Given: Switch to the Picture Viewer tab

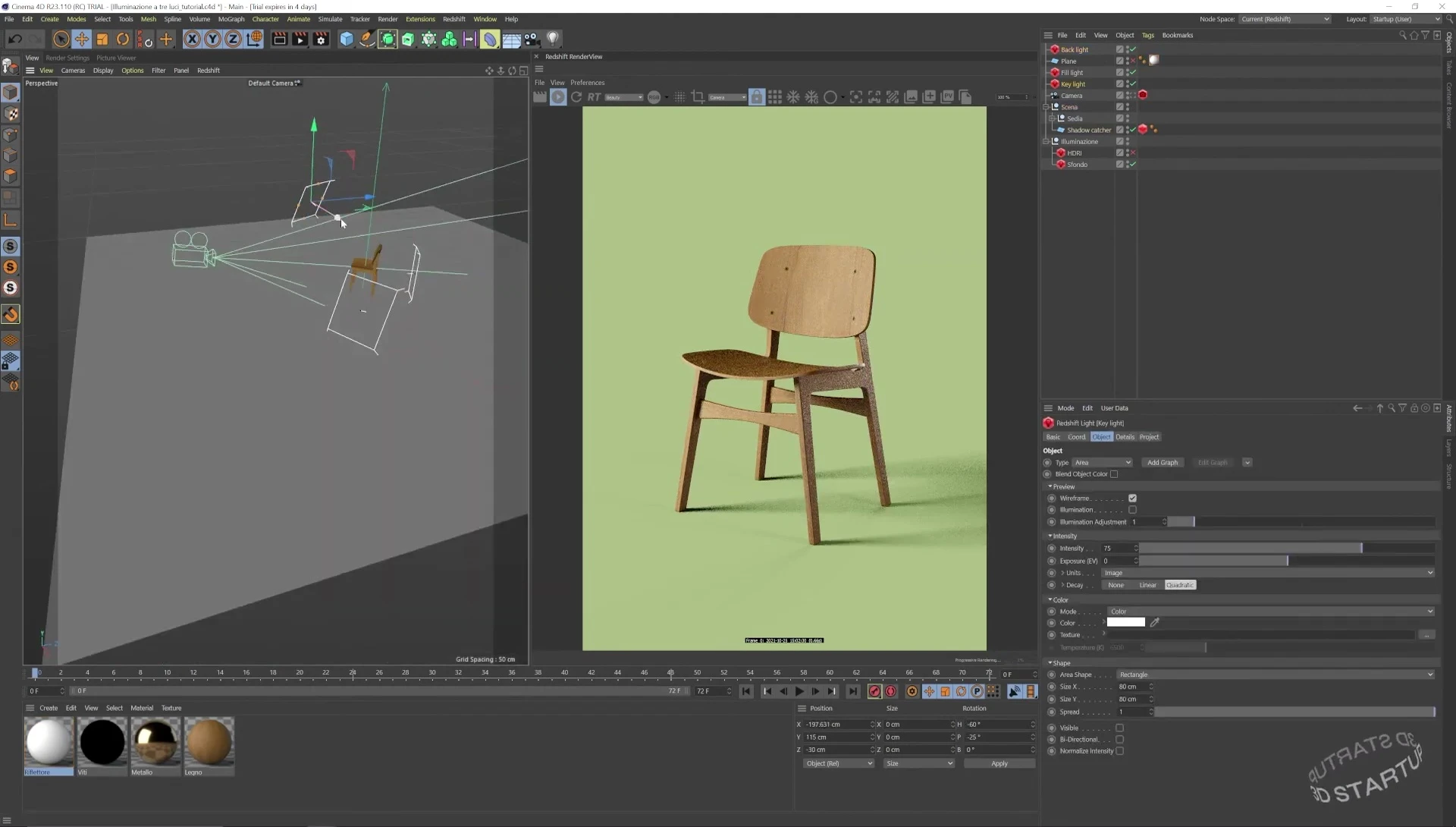Looking at the screenshot, I should (x=116, y=58).
